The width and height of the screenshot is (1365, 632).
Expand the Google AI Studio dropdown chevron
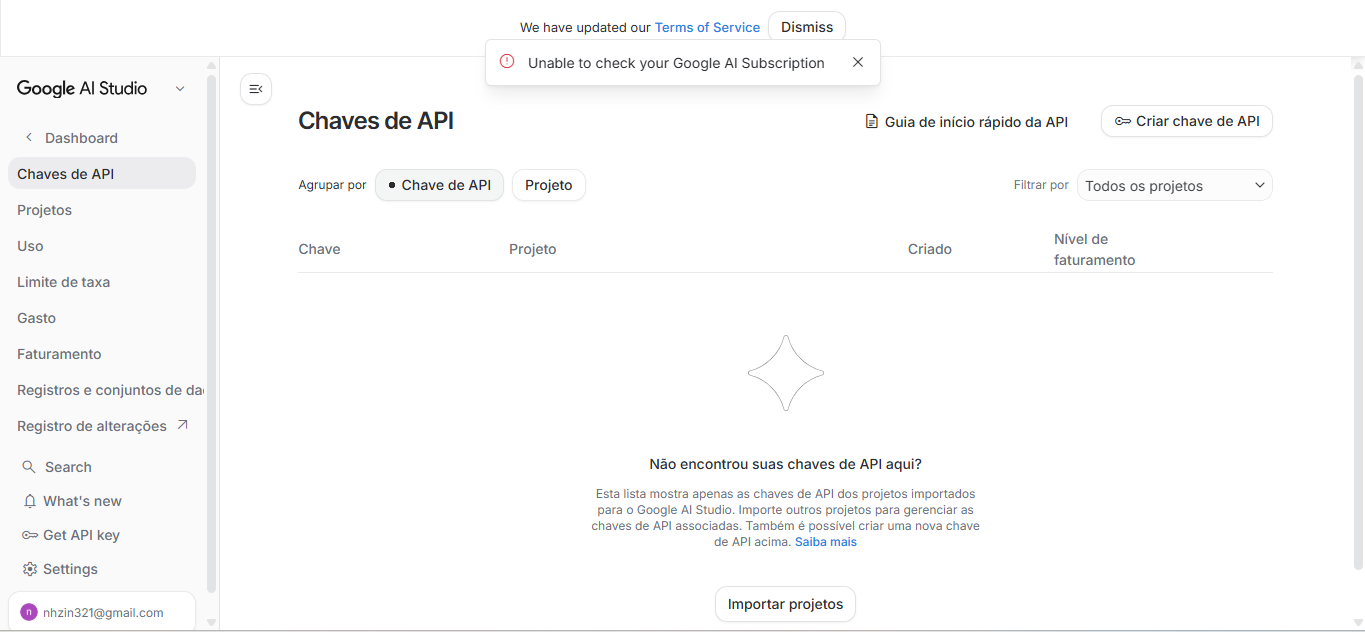pos(180,88)
